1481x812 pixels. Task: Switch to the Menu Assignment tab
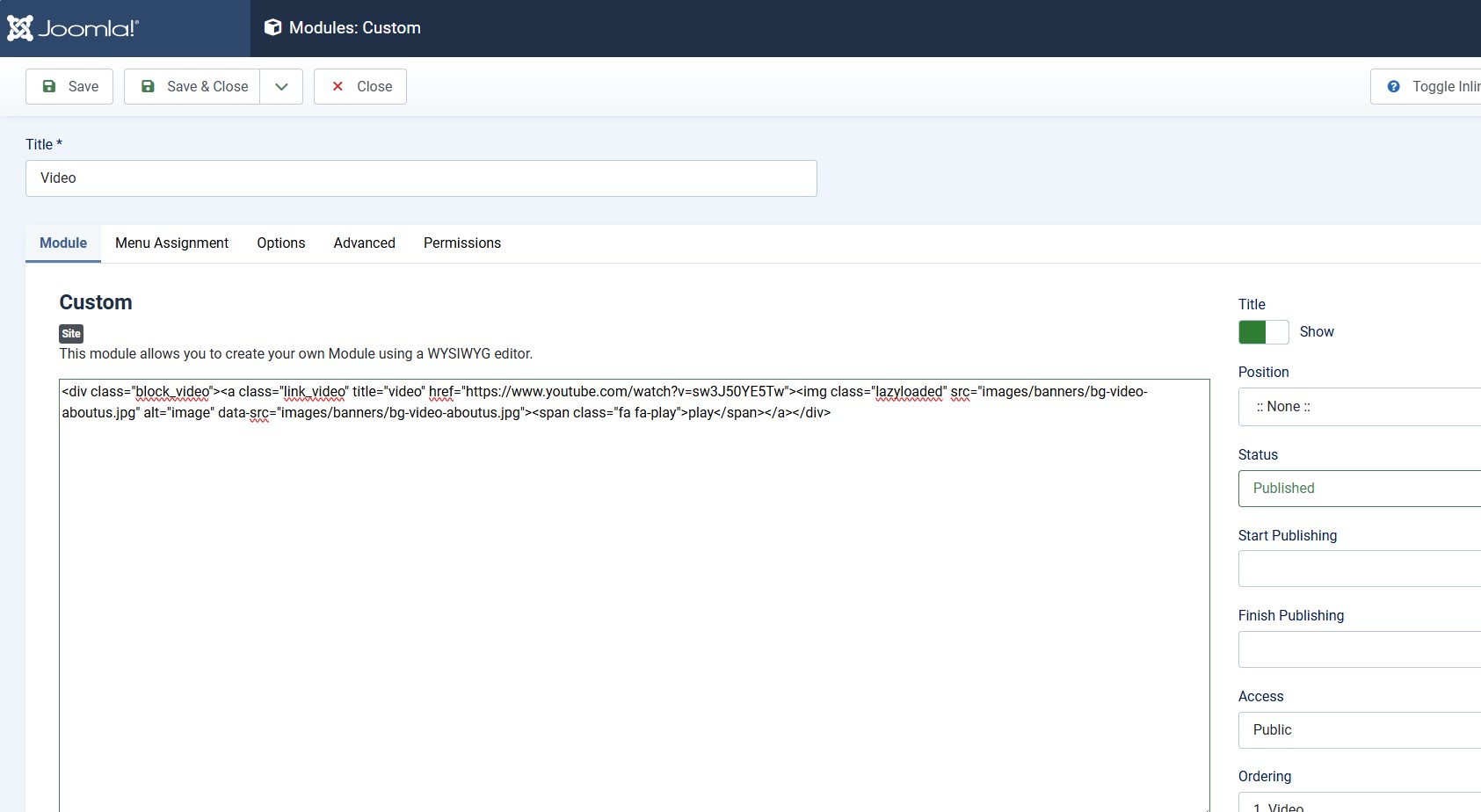tap(171, 243)
